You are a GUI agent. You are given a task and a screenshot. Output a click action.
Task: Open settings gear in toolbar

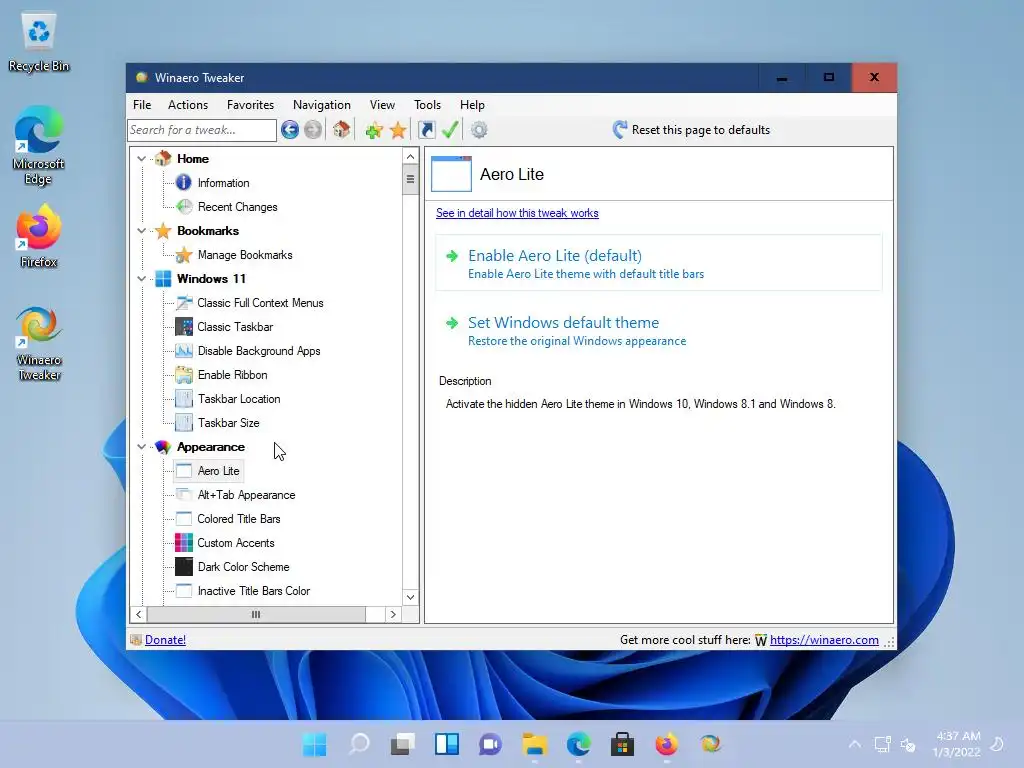pos(479,130)
